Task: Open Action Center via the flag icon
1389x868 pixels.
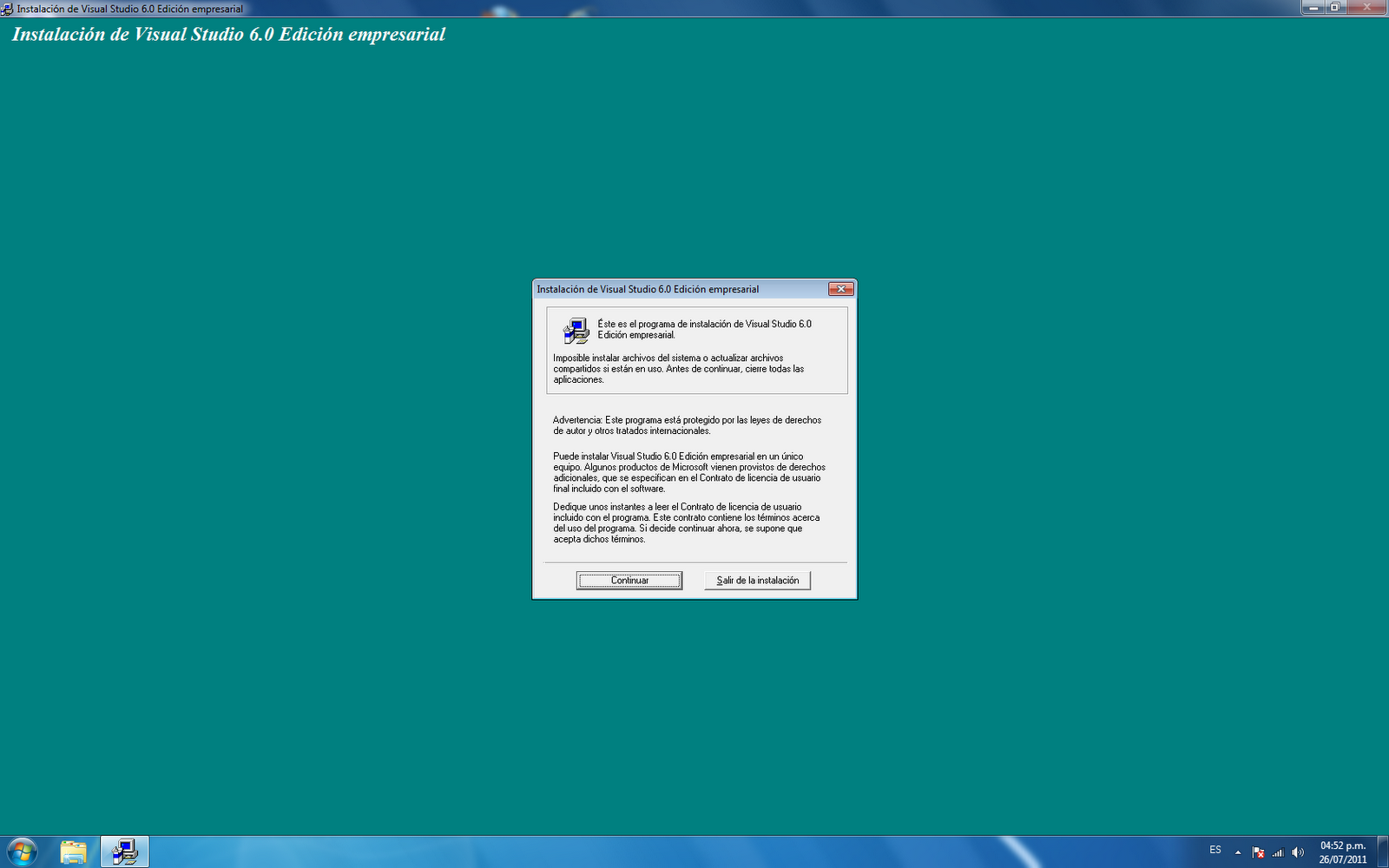Action: [1256, 852]
